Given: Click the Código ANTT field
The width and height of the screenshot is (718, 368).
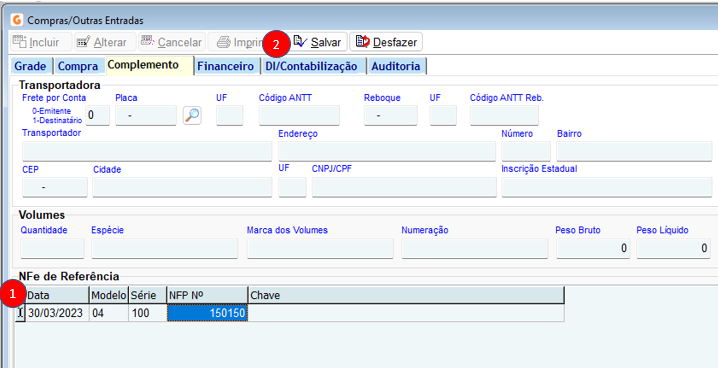Looking at the screenshot, I should click(x=299, y=115).
